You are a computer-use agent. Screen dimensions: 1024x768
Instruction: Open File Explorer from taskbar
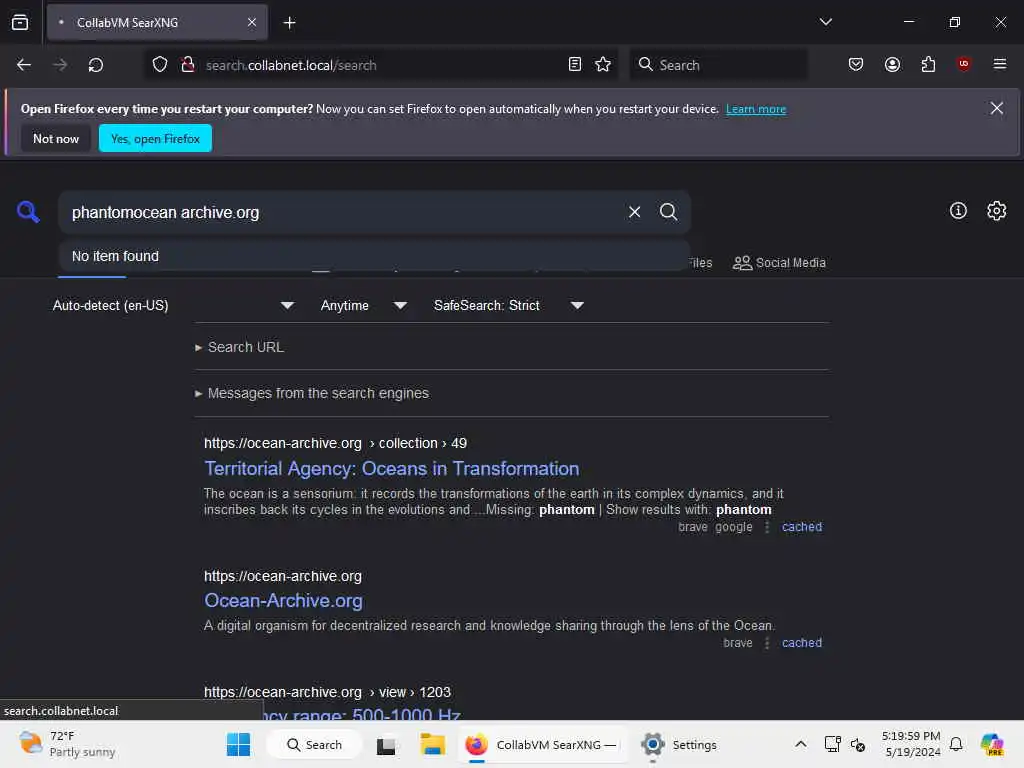click(x=432, y=744)
